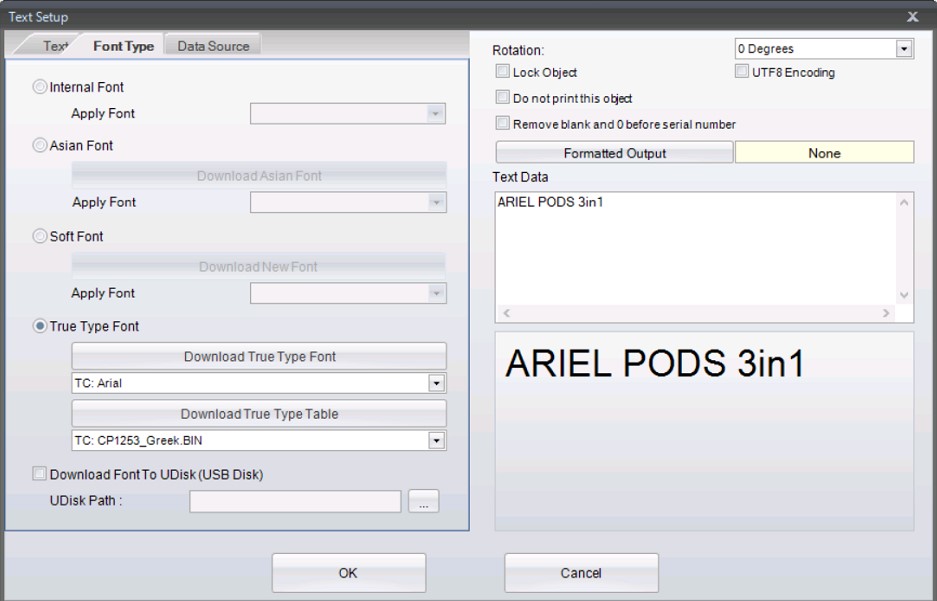Screen dimensions: 937x601
Task: Click Download Asian Font button
Action: 259,176
